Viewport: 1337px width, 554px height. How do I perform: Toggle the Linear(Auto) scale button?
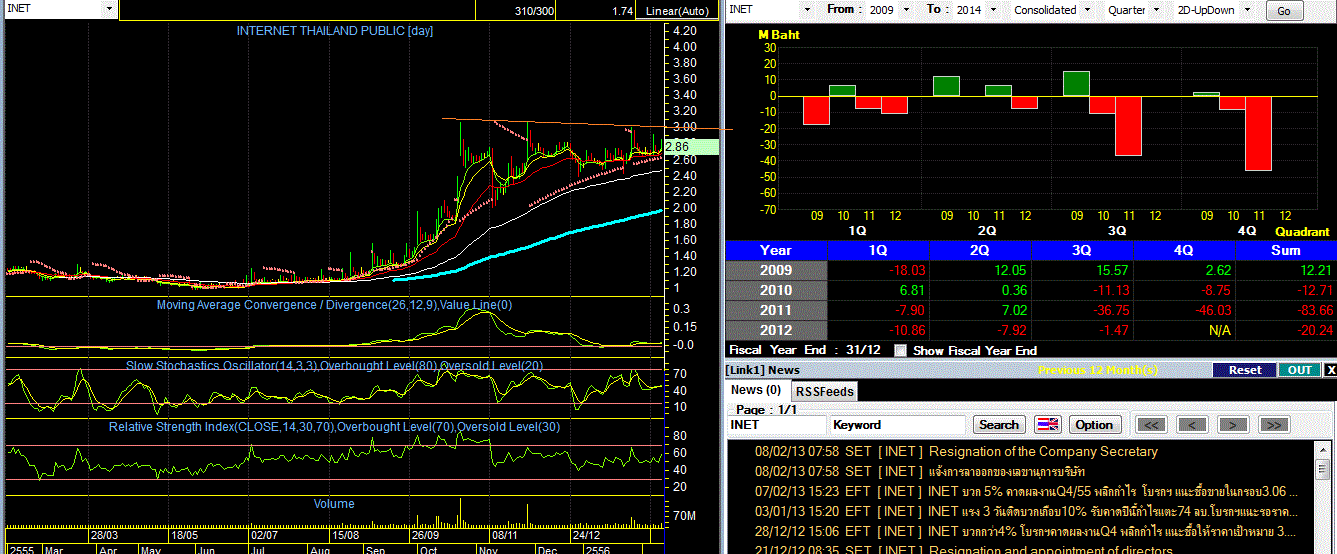pyautogui.click(x=677, y=10)
